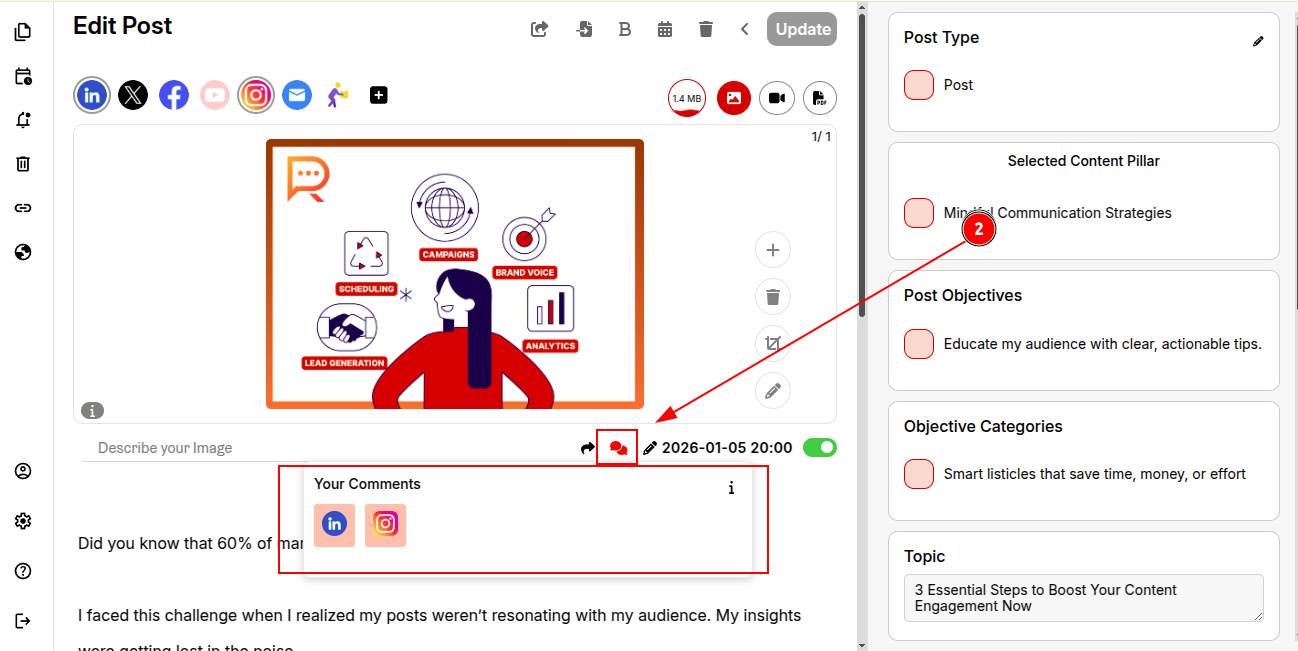
Task: Select the Facebook channel icon
Action: tap(174, 95)
